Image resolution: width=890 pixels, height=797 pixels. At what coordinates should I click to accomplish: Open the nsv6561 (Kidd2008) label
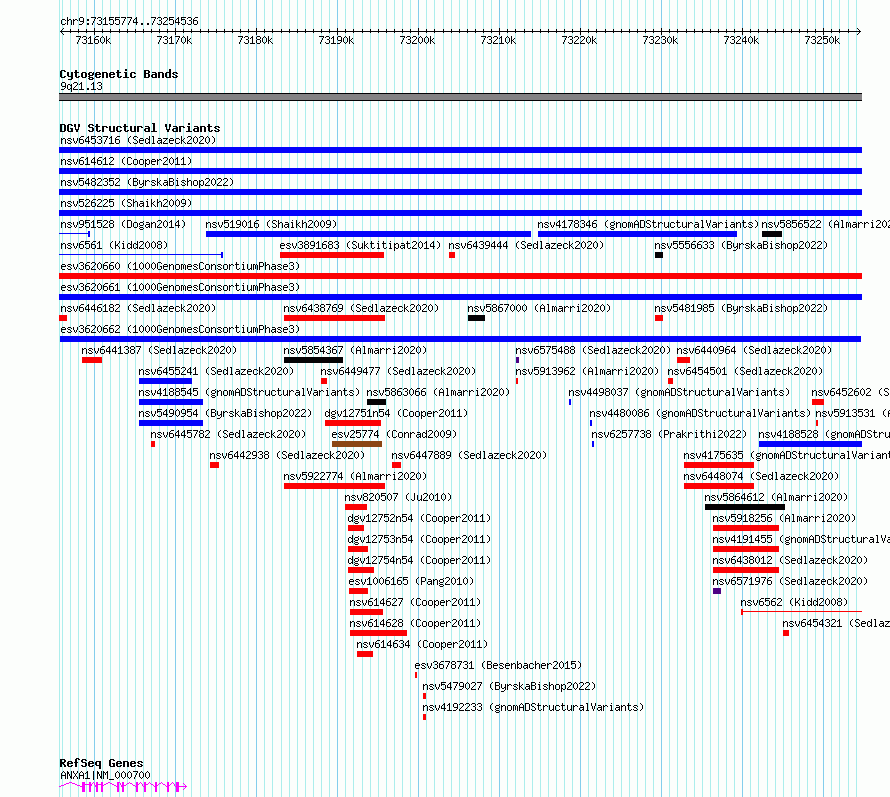click(x=114, y=245)
